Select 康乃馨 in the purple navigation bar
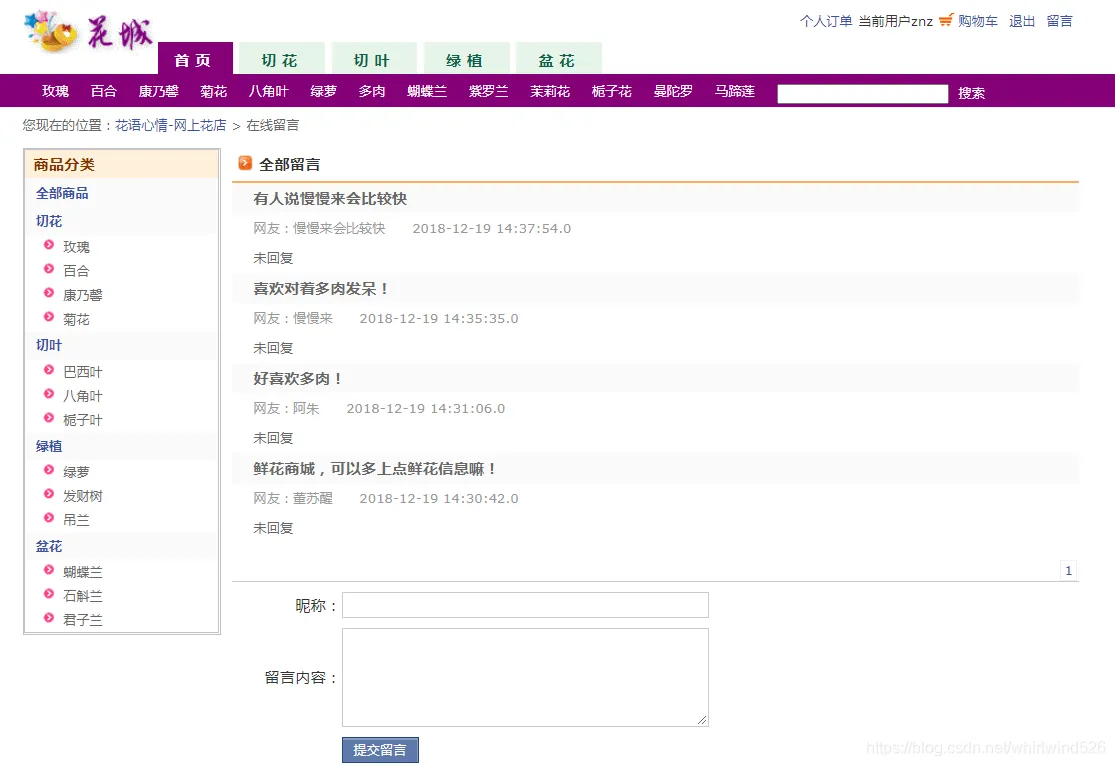Screen dimensions: 1115x766 tap(159, 91)
